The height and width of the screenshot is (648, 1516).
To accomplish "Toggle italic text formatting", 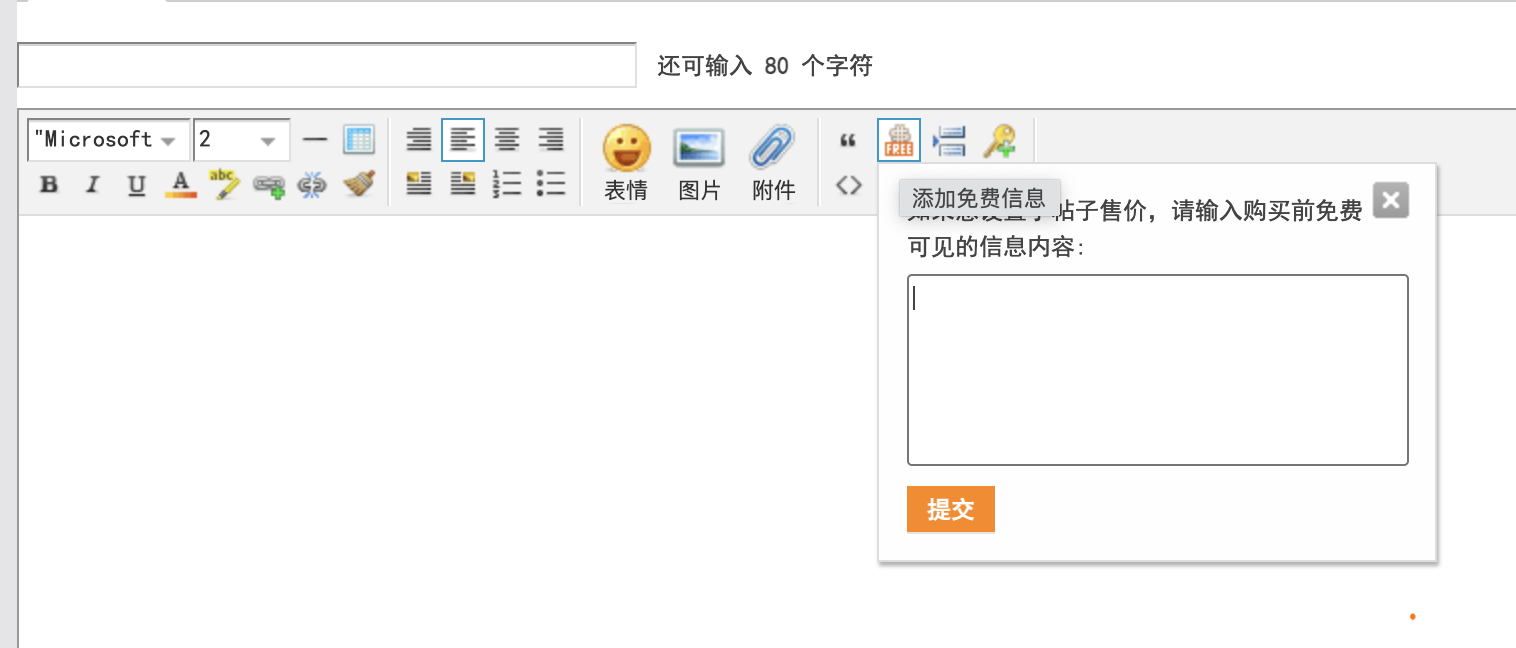I will [x=92, y=184].
